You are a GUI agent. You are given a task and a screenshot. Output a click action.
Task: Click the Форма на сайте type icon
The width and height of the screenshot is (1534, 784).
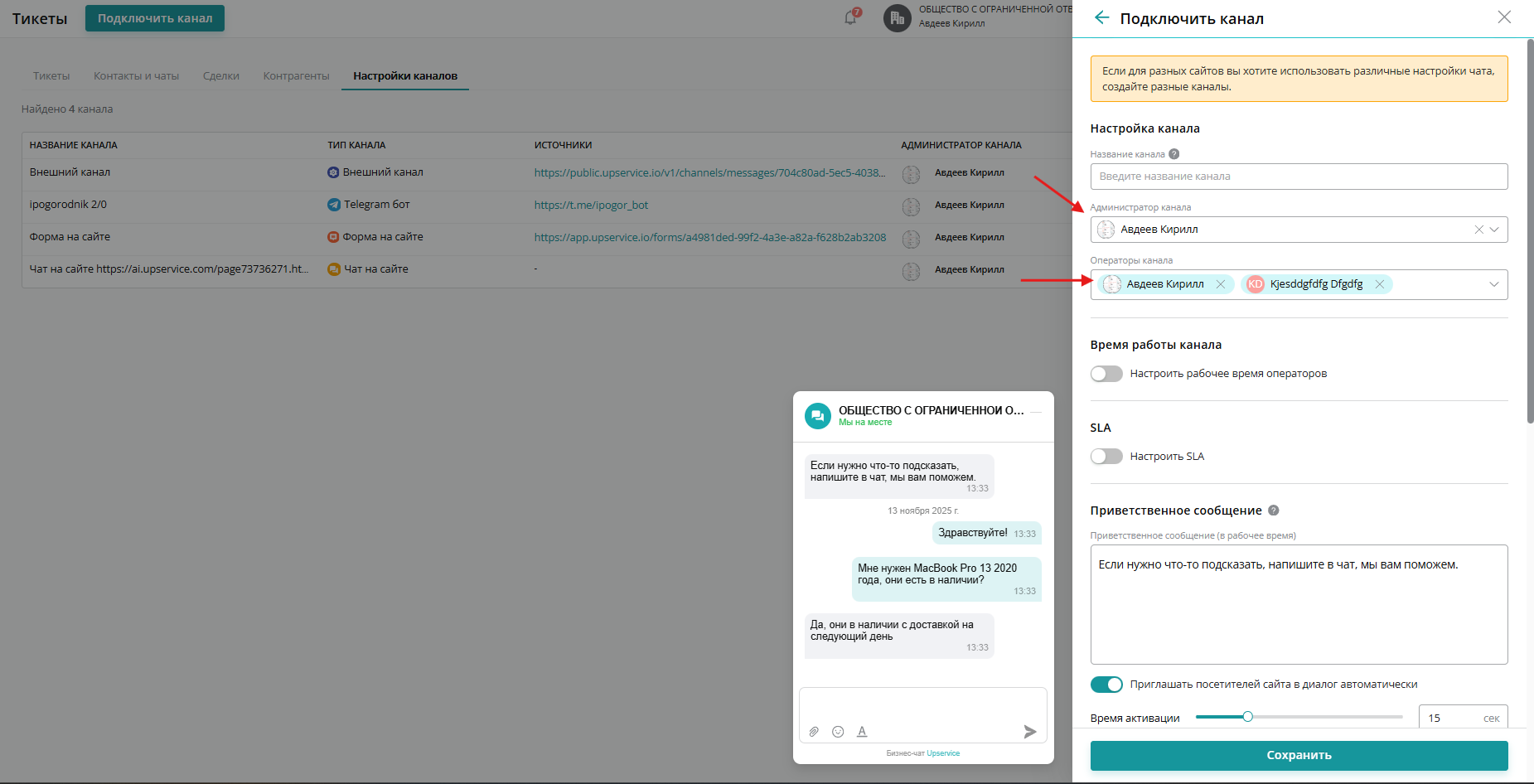pyautogui.click(x=333, y=237)
